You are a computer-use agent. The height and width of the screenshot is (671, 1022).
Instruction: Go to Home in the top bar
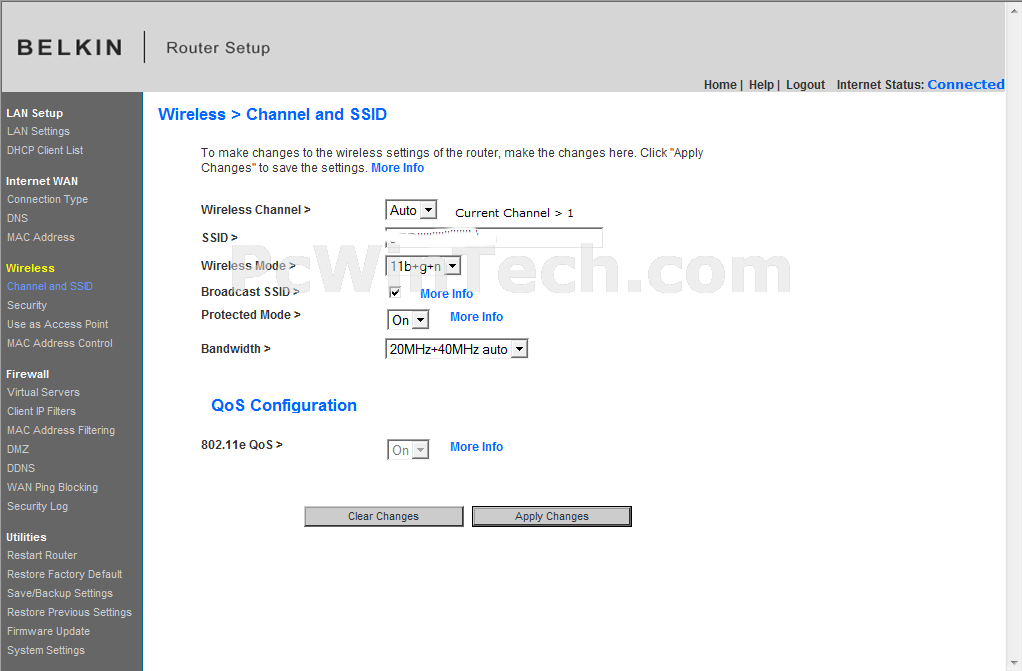720,85
